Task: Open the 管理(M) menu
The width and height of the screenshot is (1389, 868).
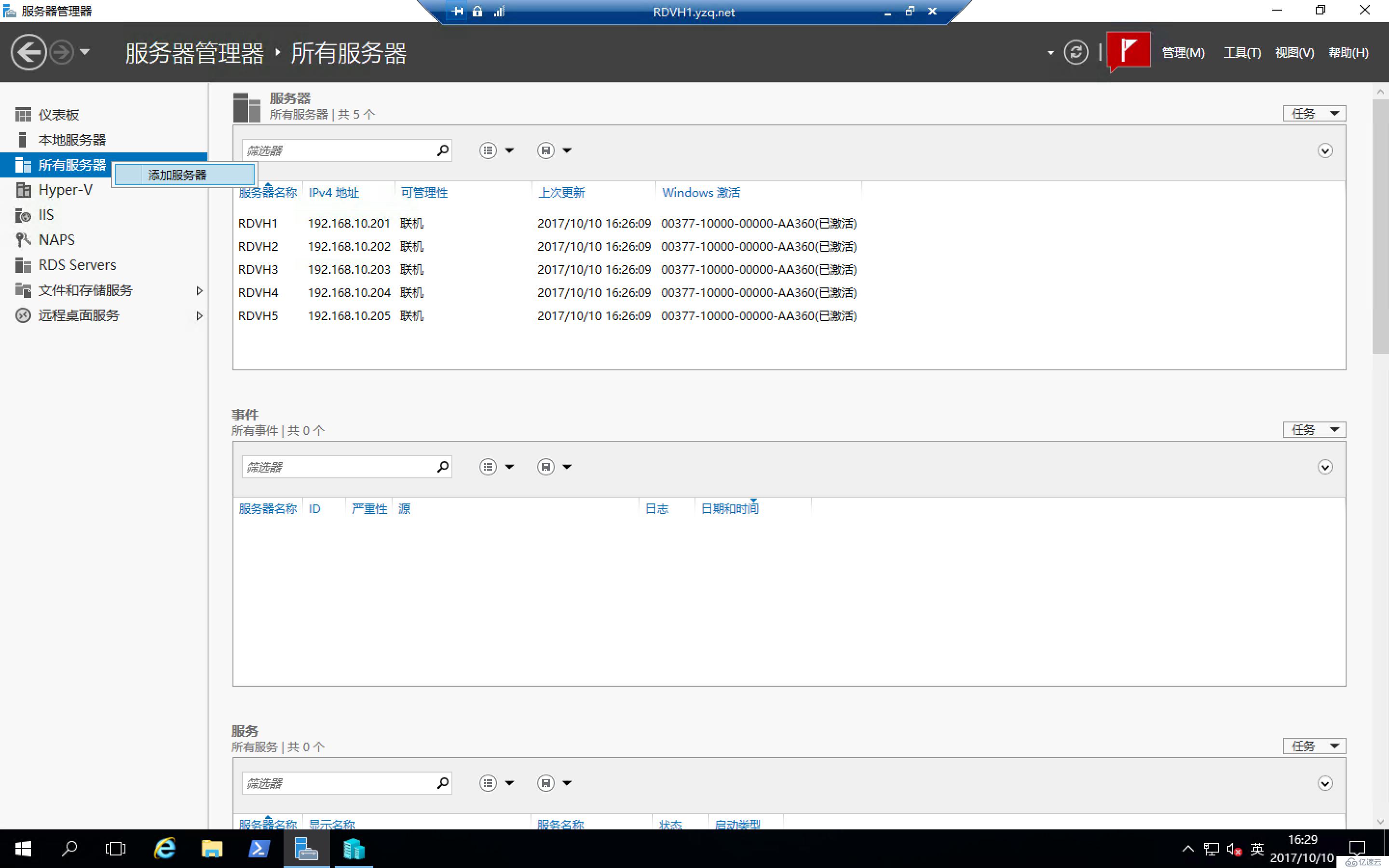Action: [1183, 53]
